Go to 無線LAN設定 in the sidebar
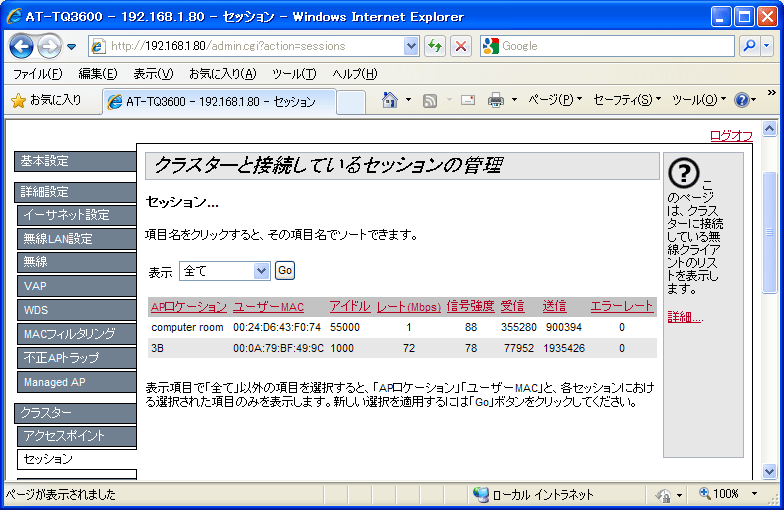 click(x=76, y=239)
